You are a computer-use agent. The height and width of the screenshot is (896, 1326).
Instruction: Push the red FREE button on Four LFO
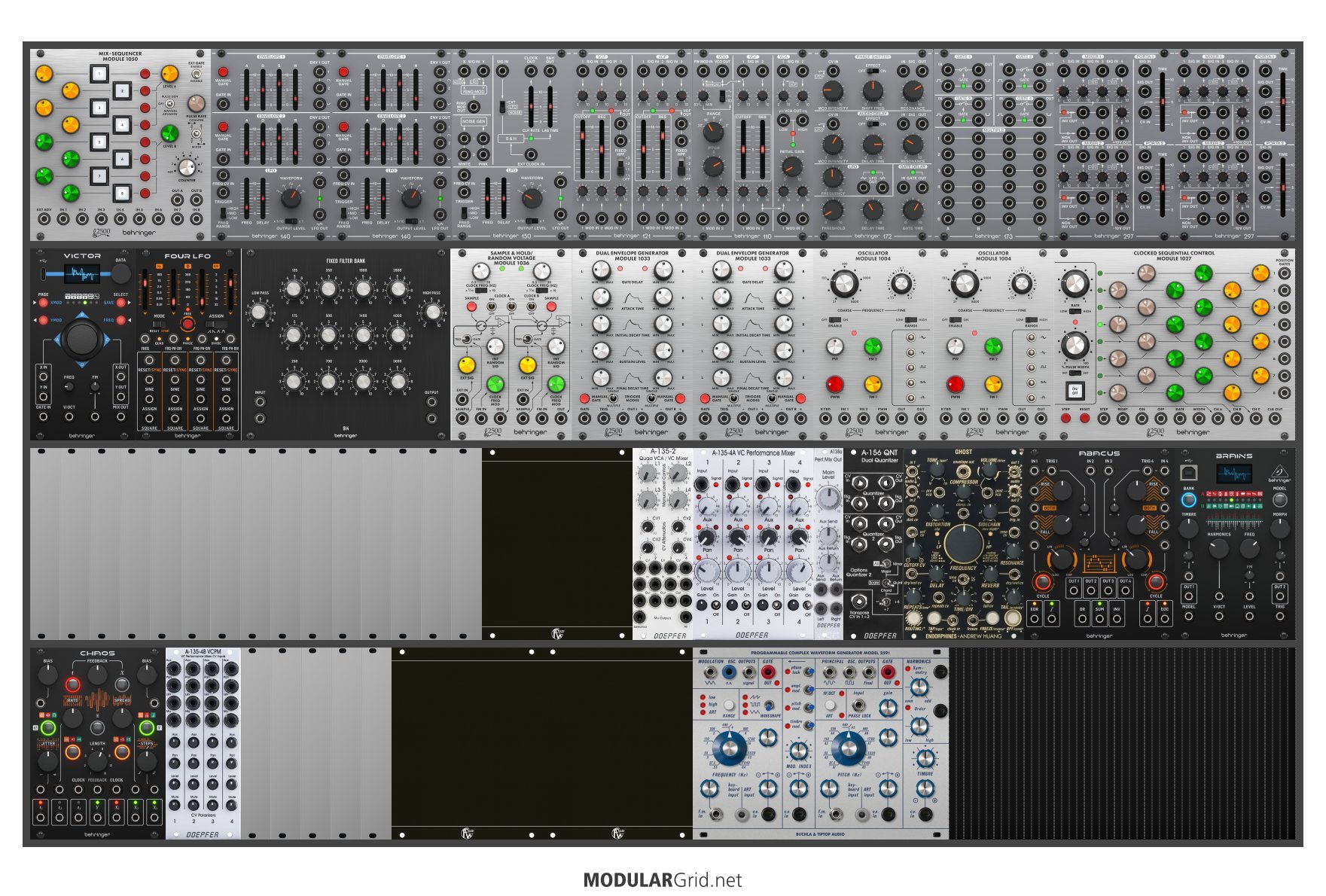(187, 325)
